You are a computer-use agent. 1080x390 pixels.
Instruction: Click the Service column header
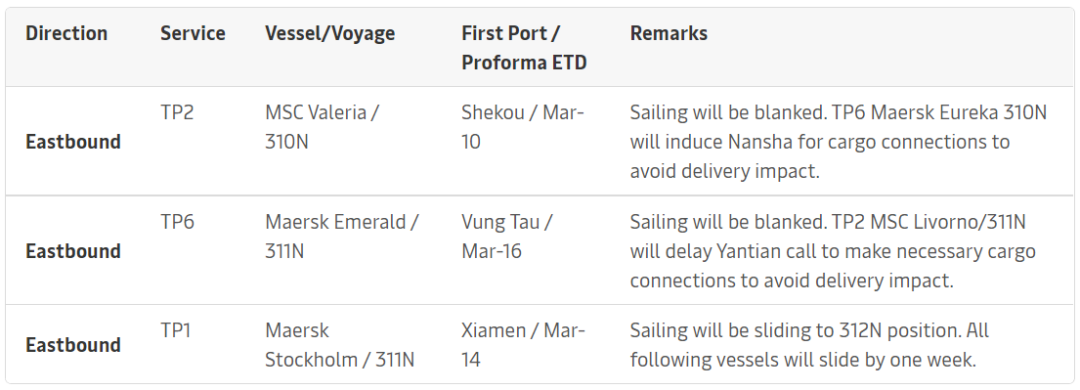tap(193, 33)
